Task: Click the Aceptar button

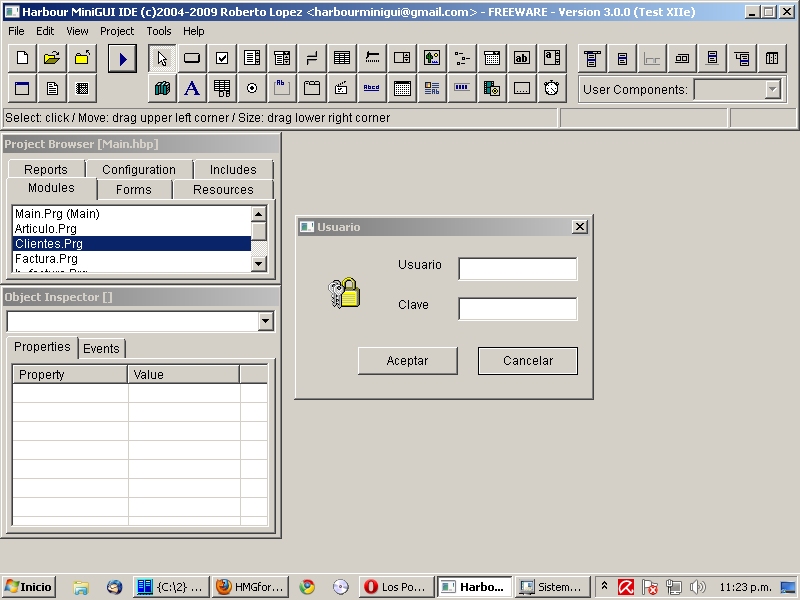Action: pos(407,361)
